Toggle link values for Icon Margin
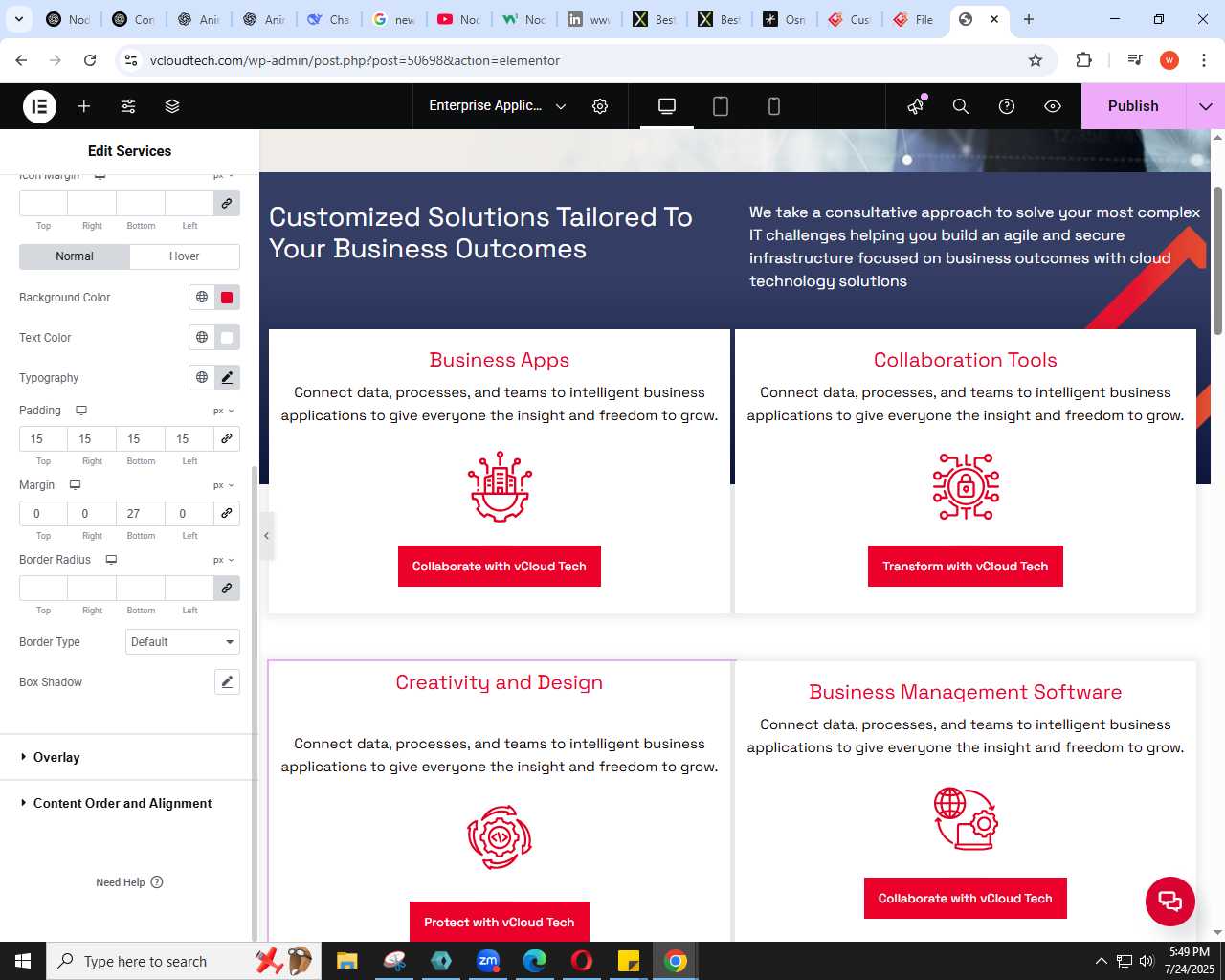This screenshot has height=980, width=1225. [227, 203]
